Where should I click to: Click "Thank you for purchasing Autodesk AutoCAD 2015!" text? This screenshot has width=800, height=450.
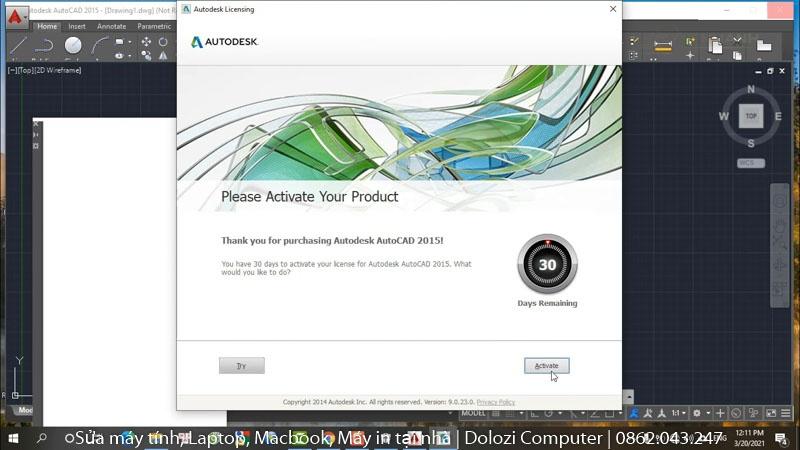click(x=332, y=240)
